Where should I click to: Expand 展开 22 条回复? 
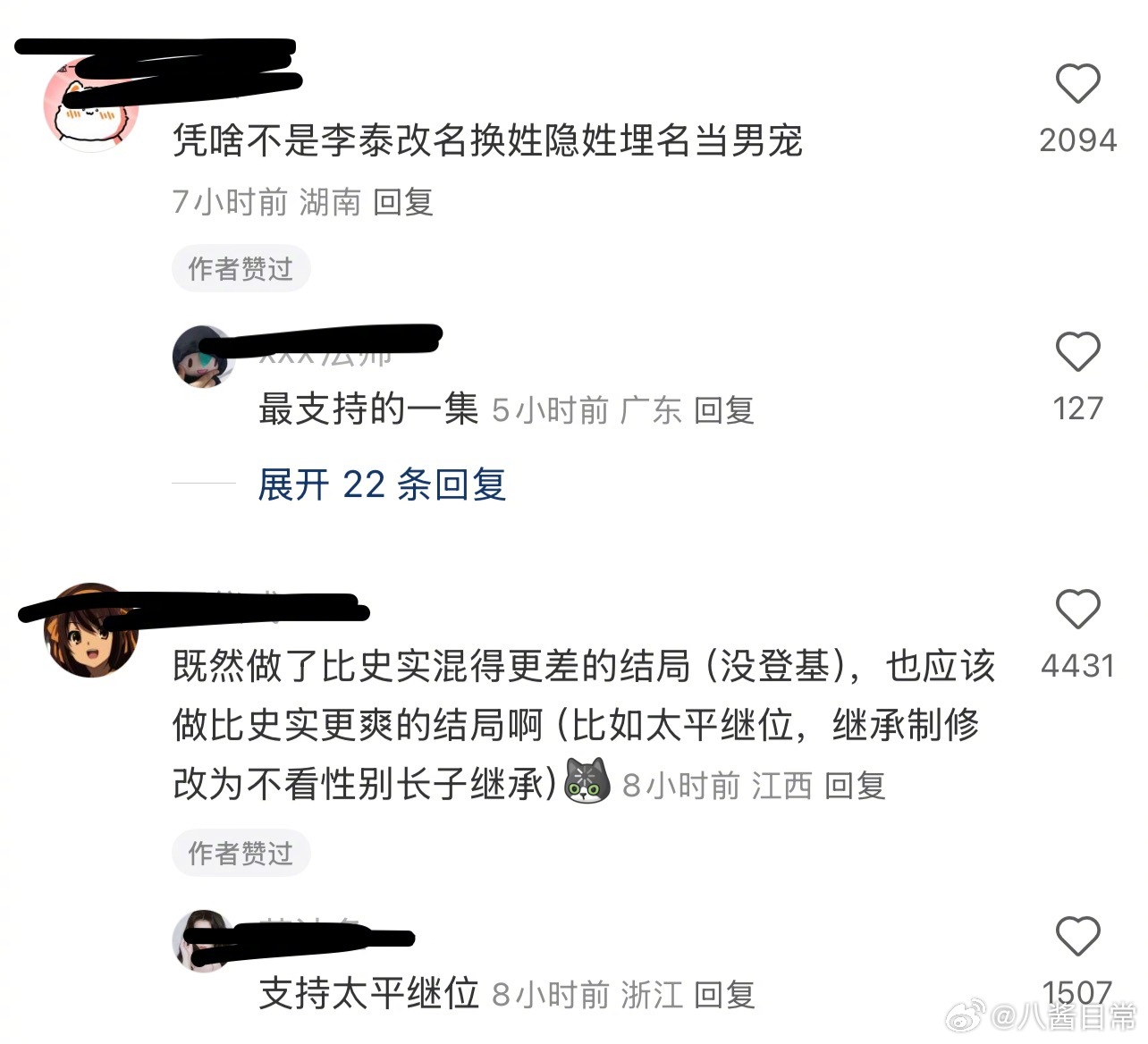coord(382,484)
